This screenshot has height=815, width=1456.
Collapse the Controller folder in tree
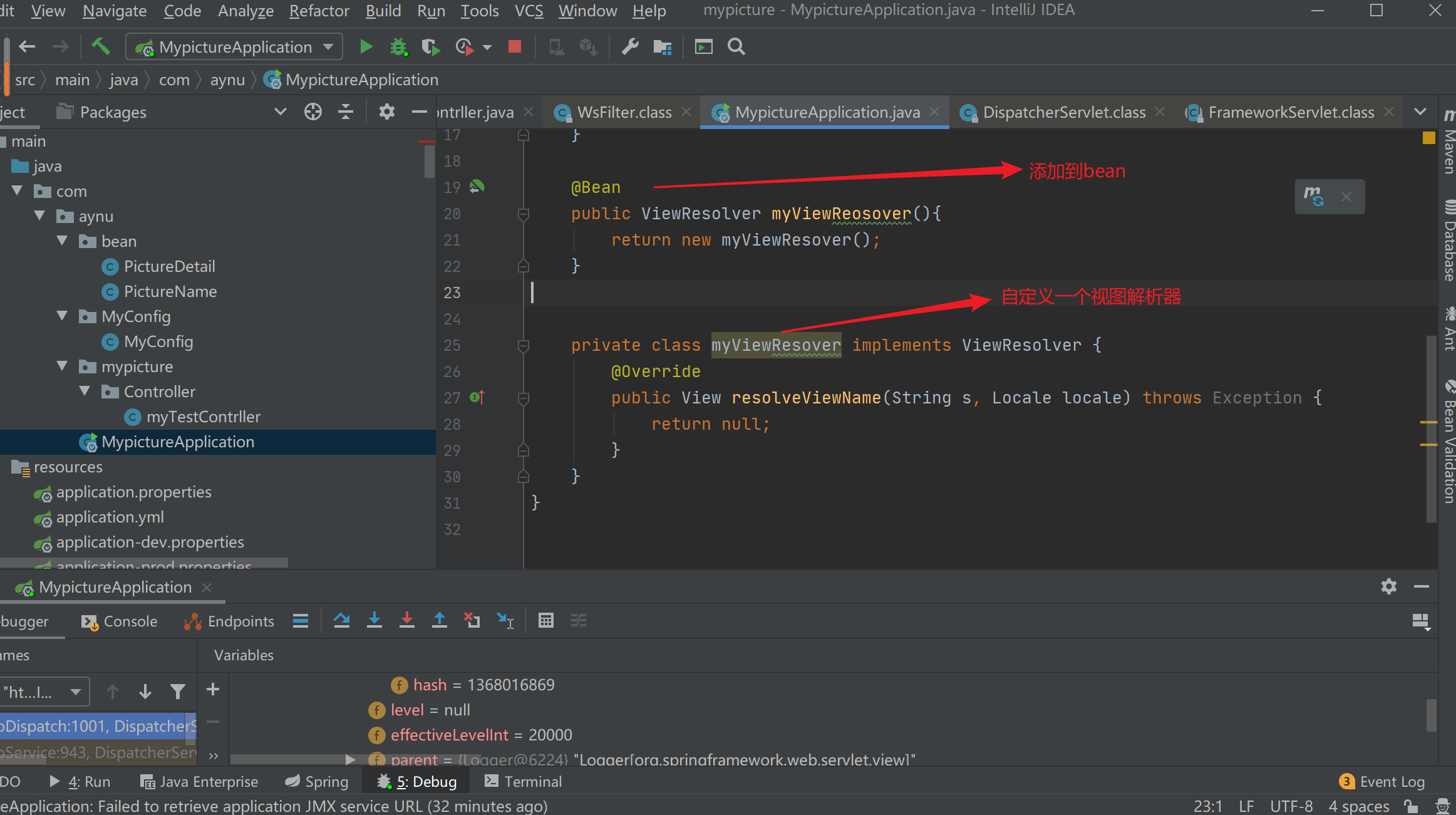coord(85,392)
